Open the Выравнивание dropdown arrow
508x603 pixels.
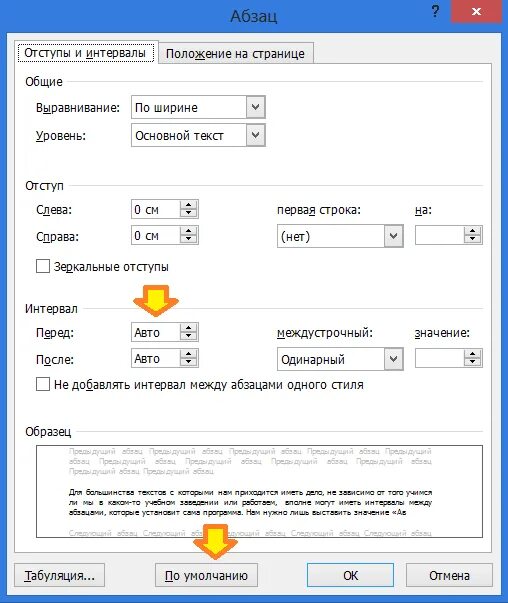255,107
